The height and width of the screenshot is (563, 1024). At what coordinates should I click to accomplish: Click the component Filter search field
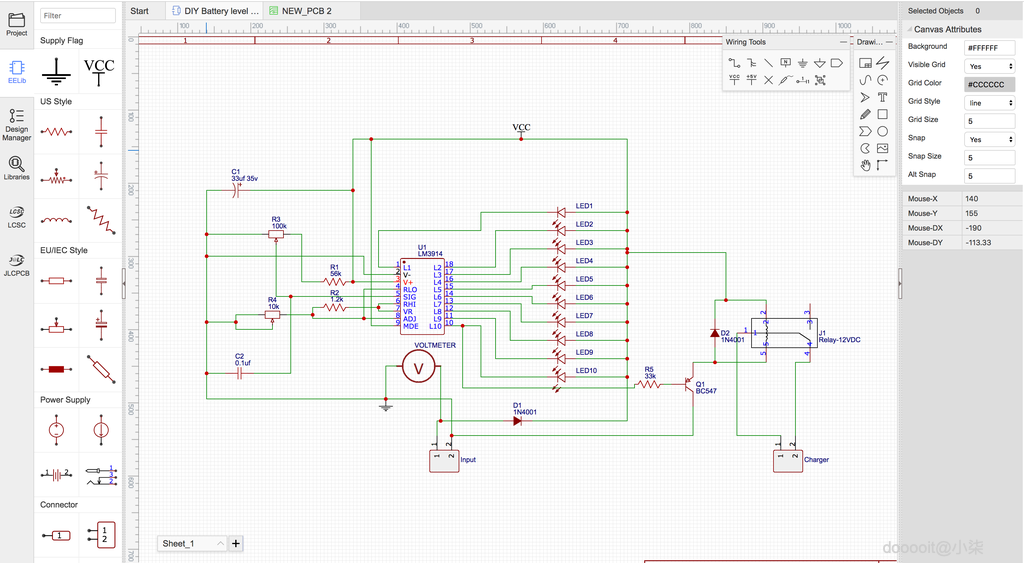[x=78, y=15]
